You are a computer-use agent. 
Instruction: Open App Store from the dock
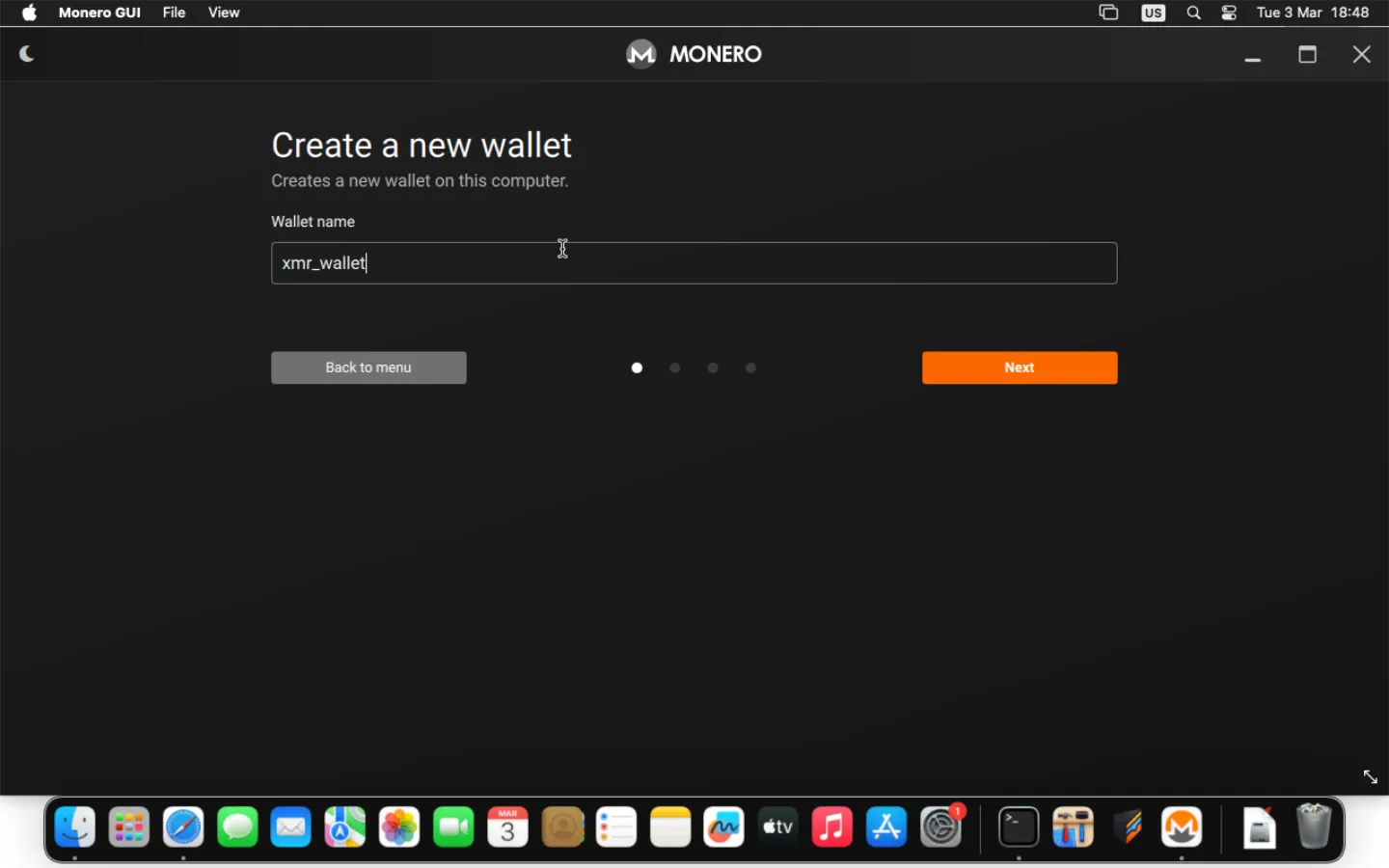coord(886,827)
